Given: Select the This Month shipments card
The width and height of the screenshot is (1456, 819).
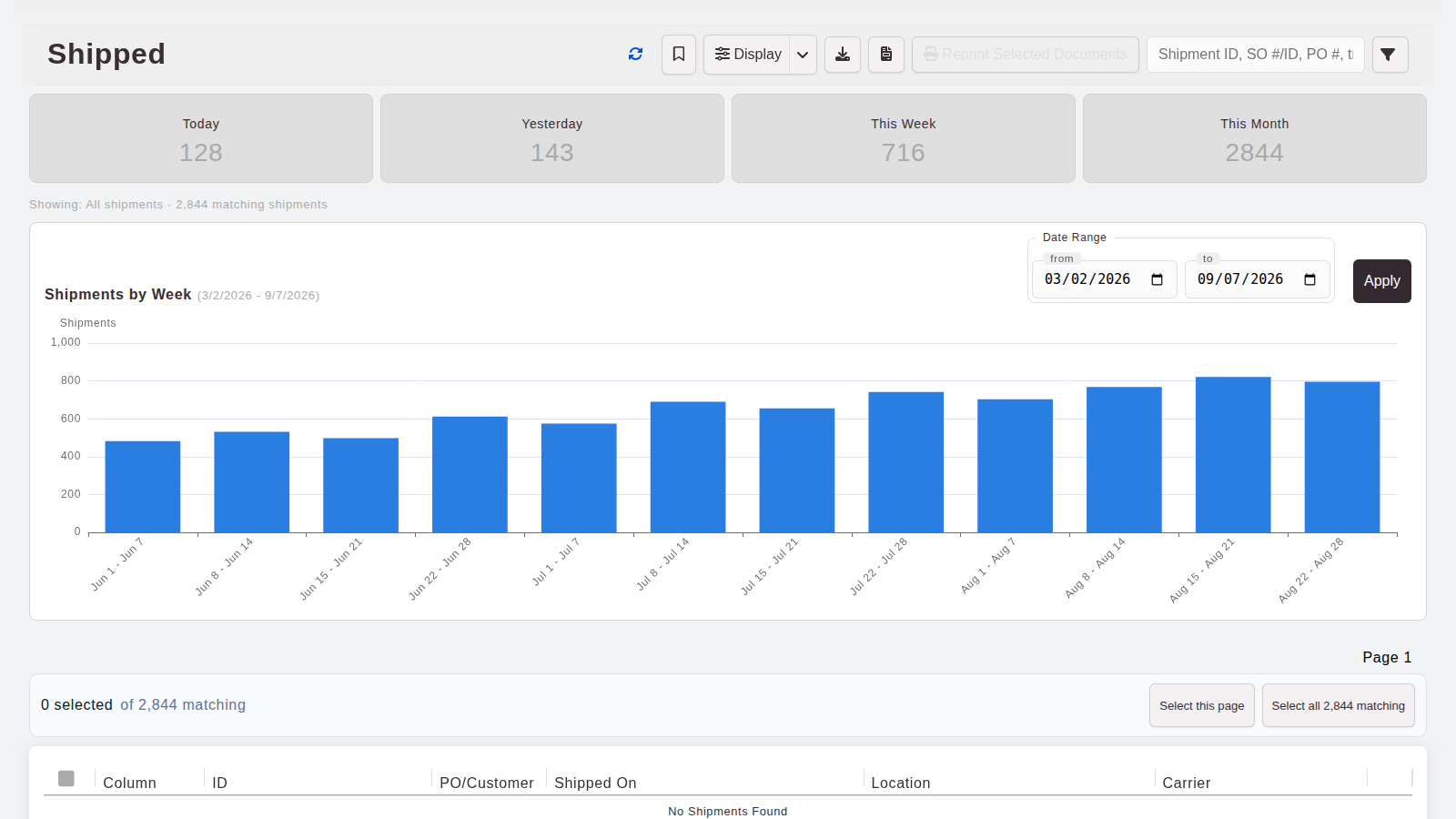Looking at the screenshot, I should 1255,138.
